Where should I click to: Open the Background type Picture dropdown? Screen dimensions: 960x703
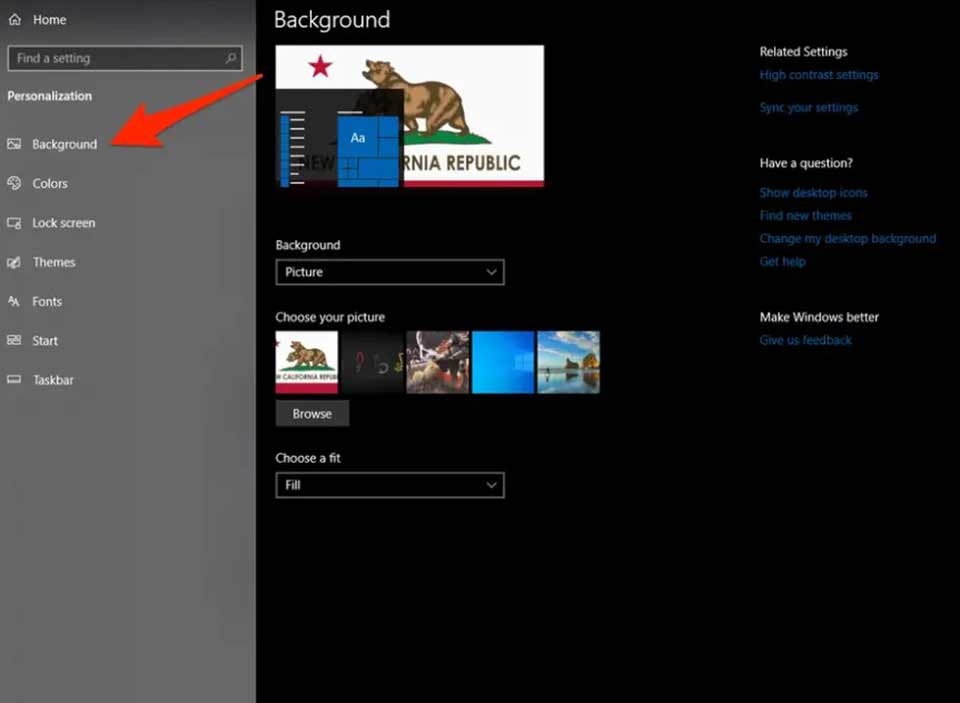390,272
